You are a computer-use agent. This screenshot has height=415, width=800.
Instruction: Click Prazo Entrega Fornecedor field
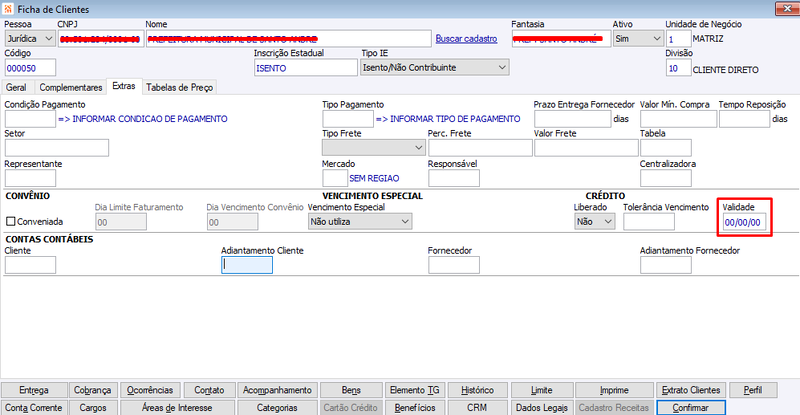(572, 119)
